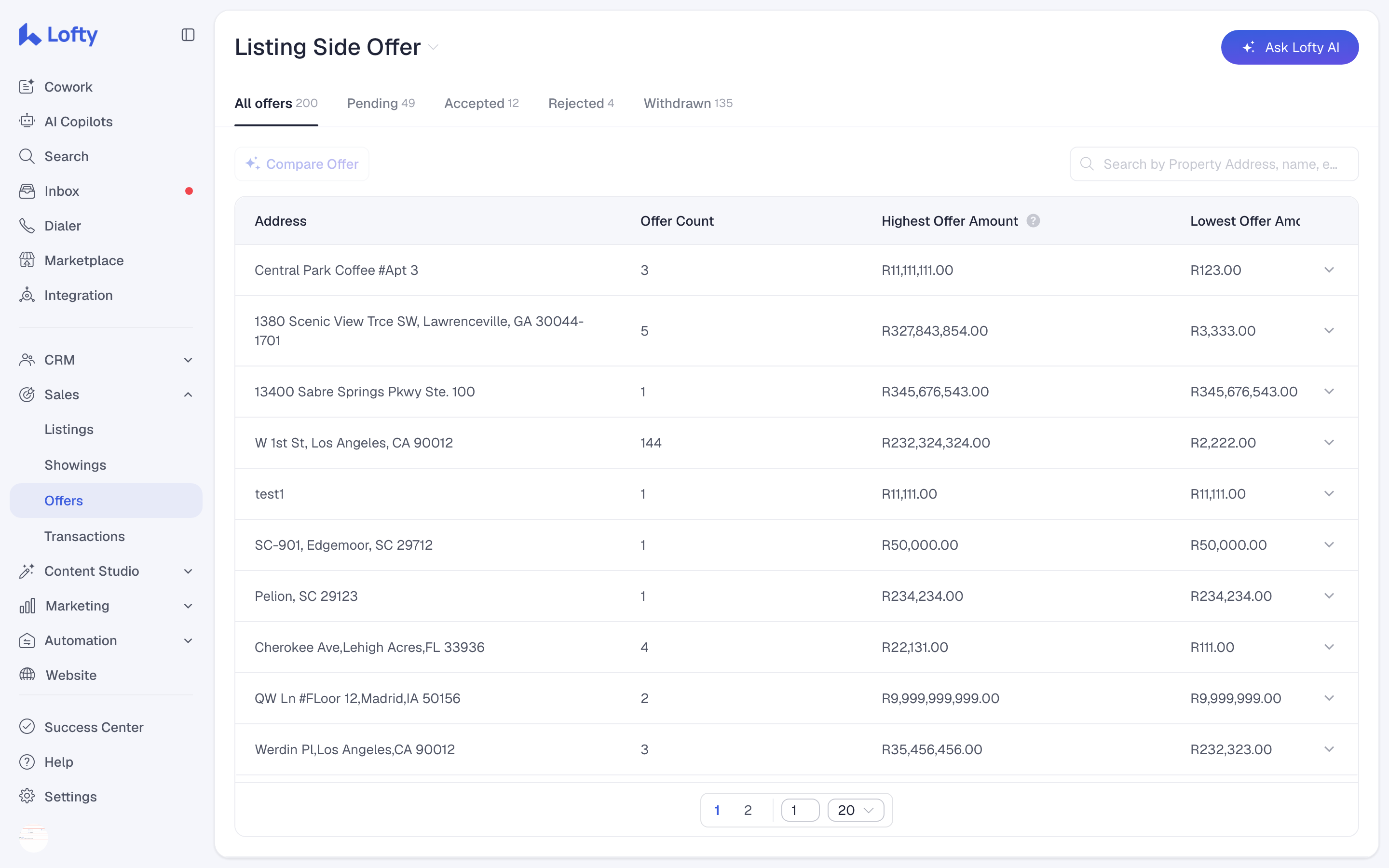Expand the Werdin Pl Los Angeles row

coord(1329,749)
